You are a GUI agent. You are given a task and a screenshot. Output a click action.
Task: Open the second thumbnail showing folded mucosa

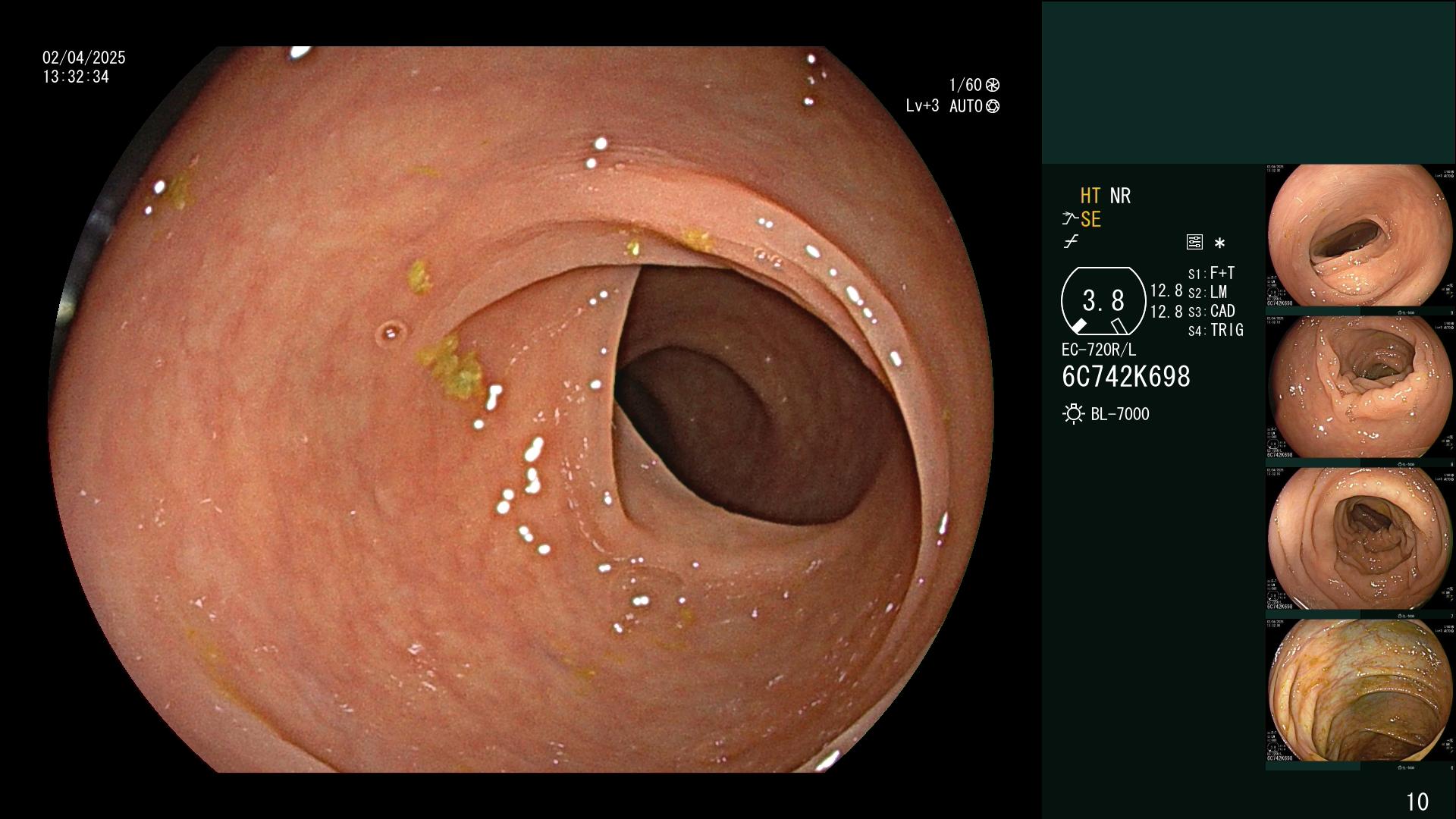tap(1360, 388)
